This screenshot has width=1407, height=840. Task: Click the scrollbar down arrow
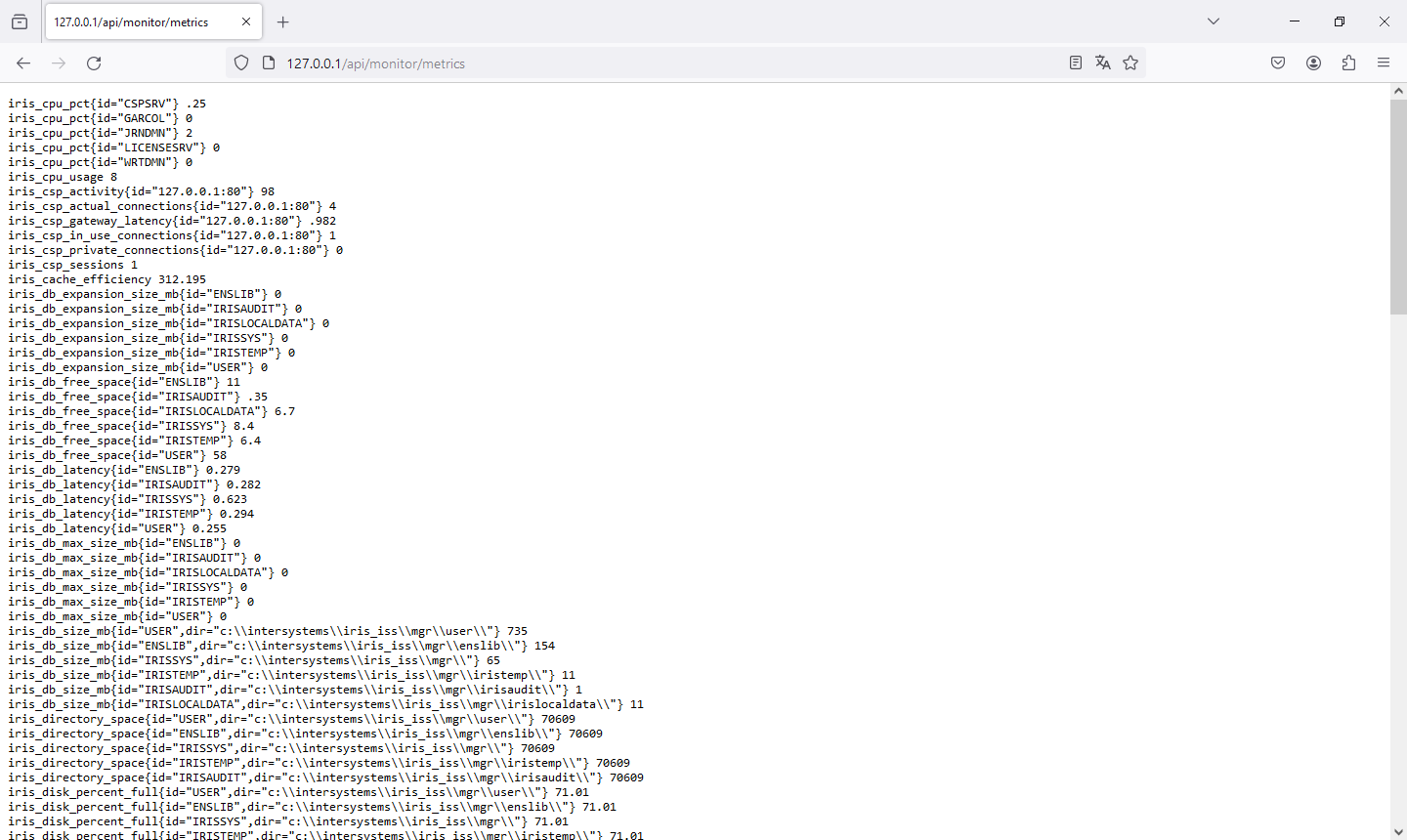pyautogui.click(x=1398, y=832)
